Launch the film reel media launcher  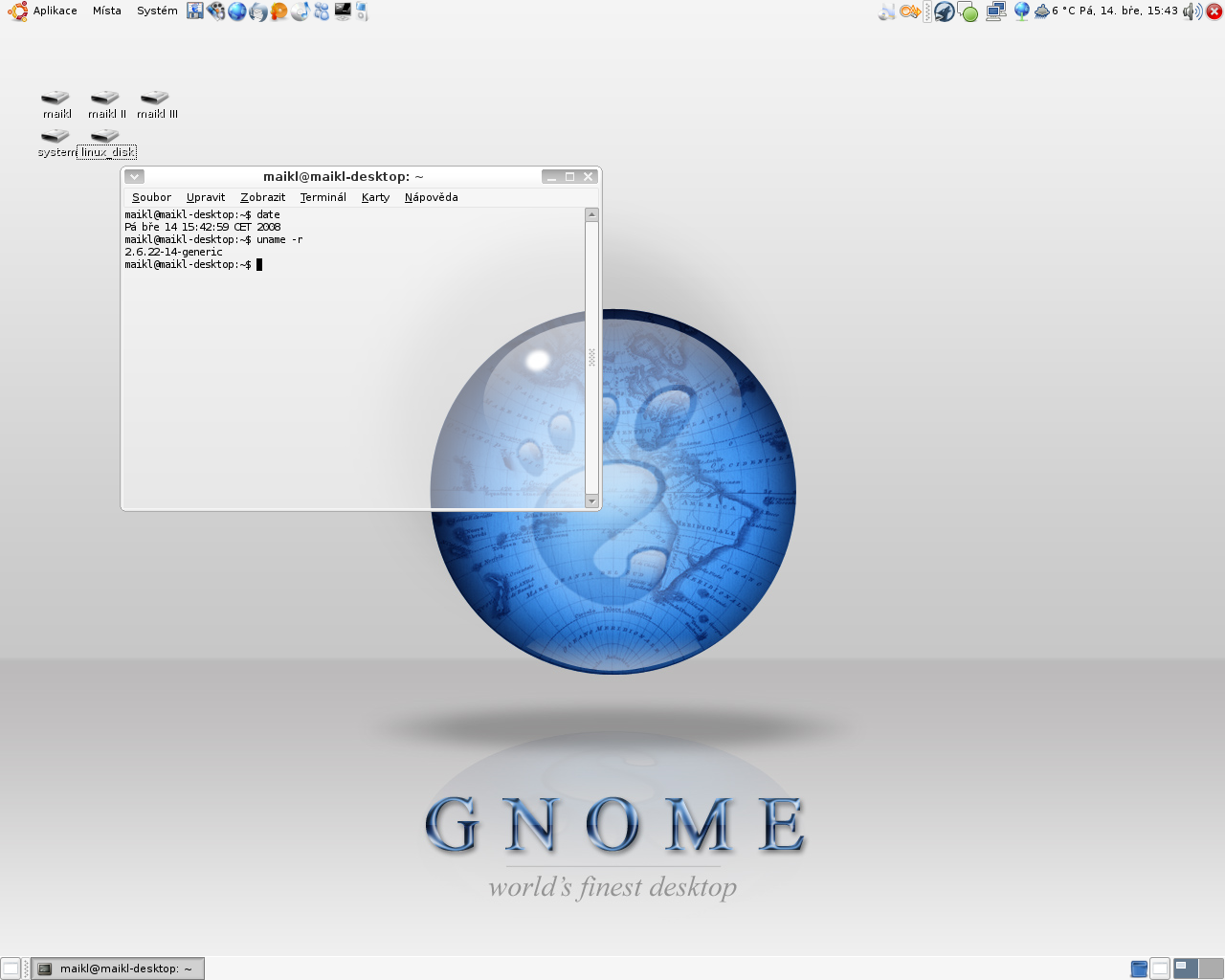tap(216, 11)
